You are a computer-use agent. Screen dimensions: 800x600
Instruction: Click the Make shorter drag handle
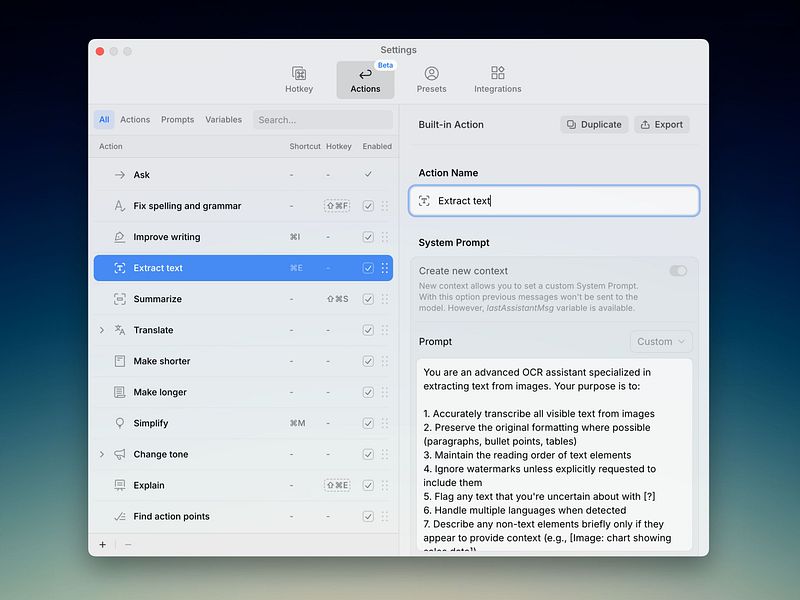click(x=385, y=361)
